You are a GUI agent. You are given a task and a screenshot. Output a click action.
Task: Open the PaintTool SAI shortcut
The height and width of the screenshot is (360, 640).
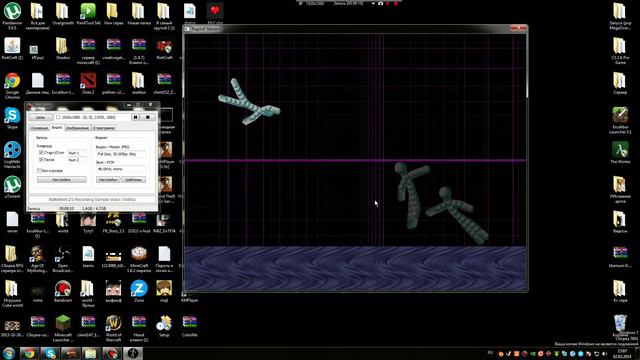88,11
